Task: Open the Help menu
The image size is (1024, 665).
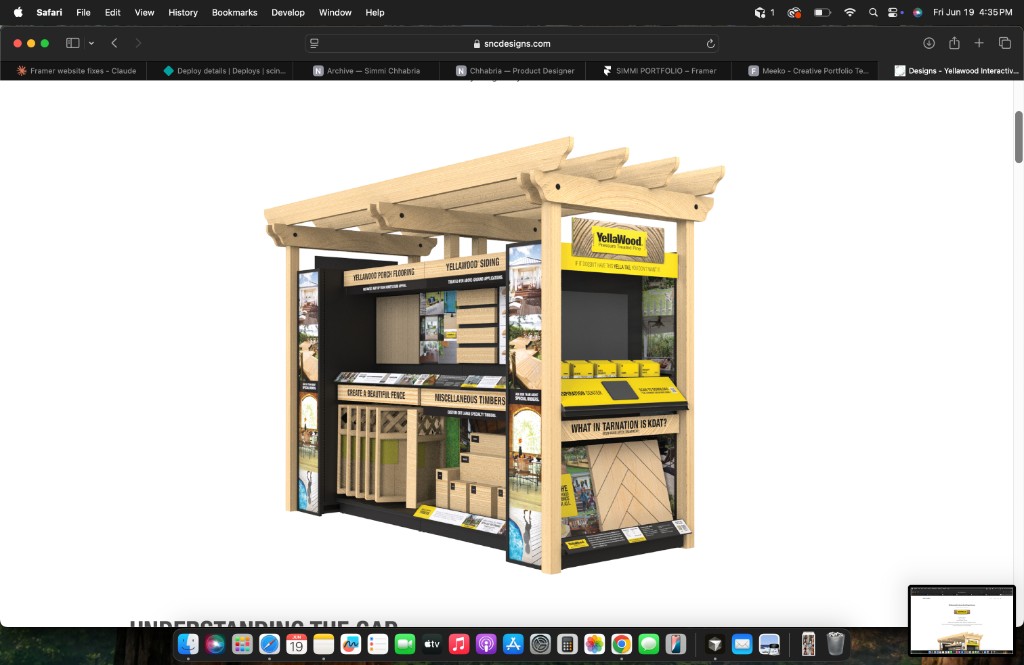Action: pyautogui.click(x=375, y=12)
